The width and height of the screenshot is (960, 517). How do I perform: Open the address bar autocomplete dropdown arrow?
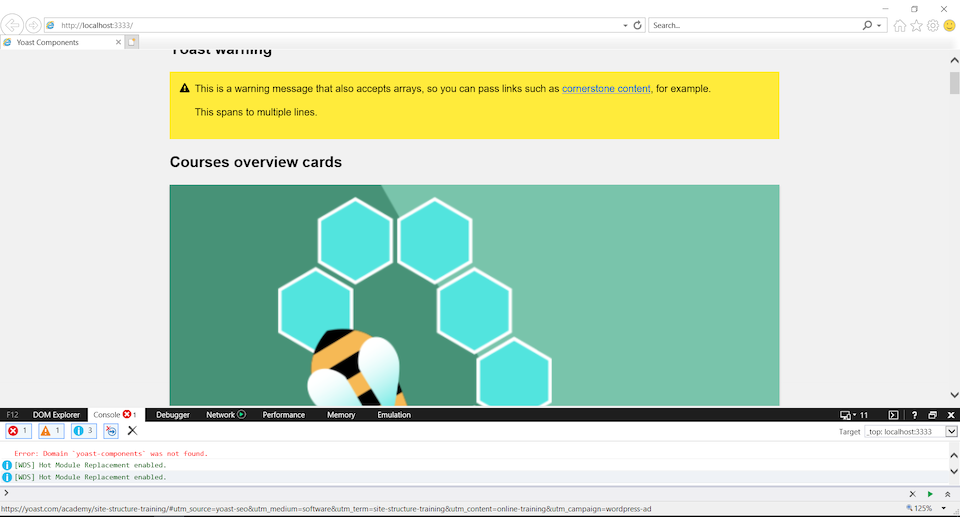click(625, 25)
